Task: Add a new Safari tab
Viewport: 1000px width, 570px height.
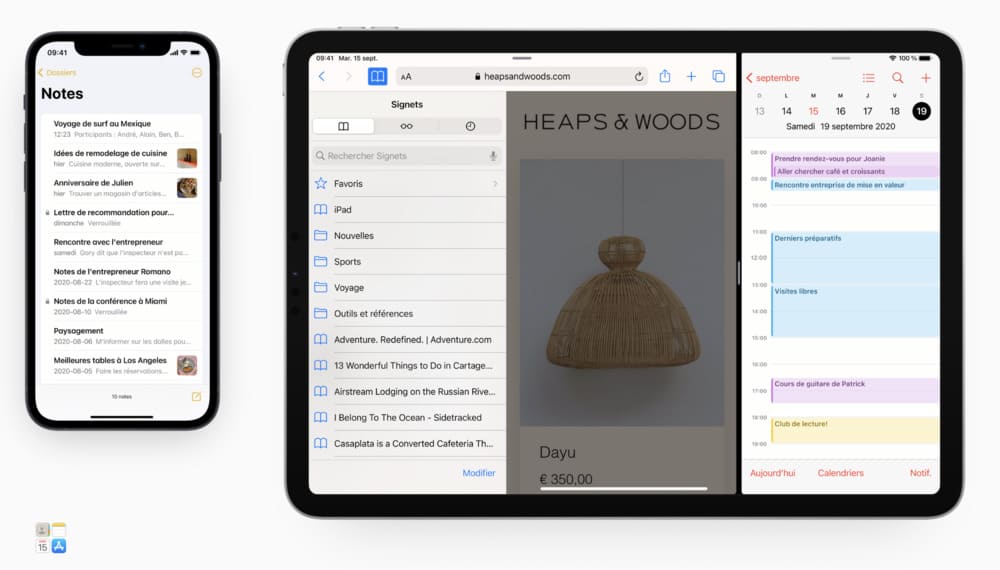Action: coord(691,77)
